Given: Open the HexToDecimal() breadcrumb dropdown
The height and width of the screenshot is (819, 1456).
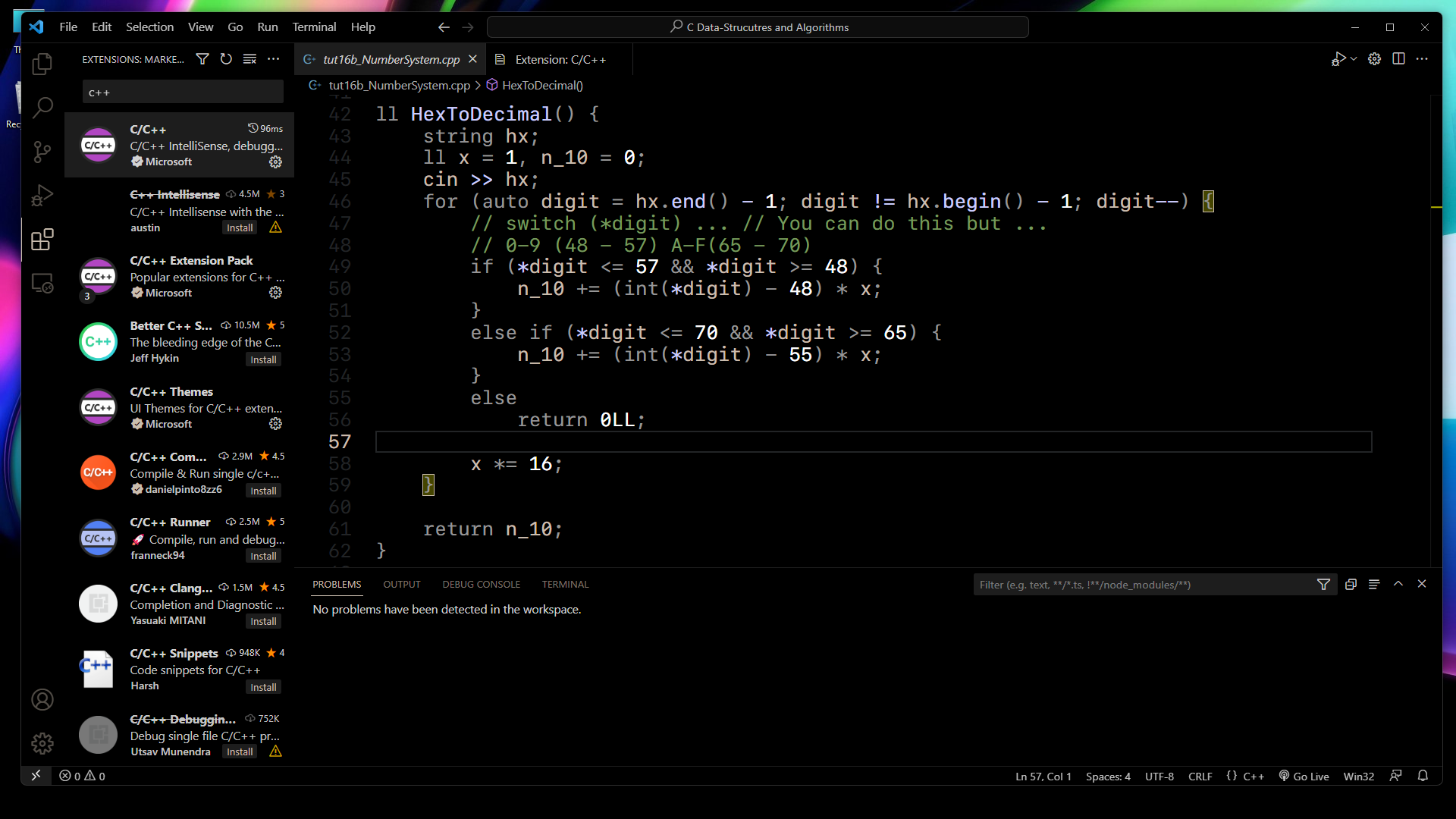Looking at the screenshot, I should [541, 85].
